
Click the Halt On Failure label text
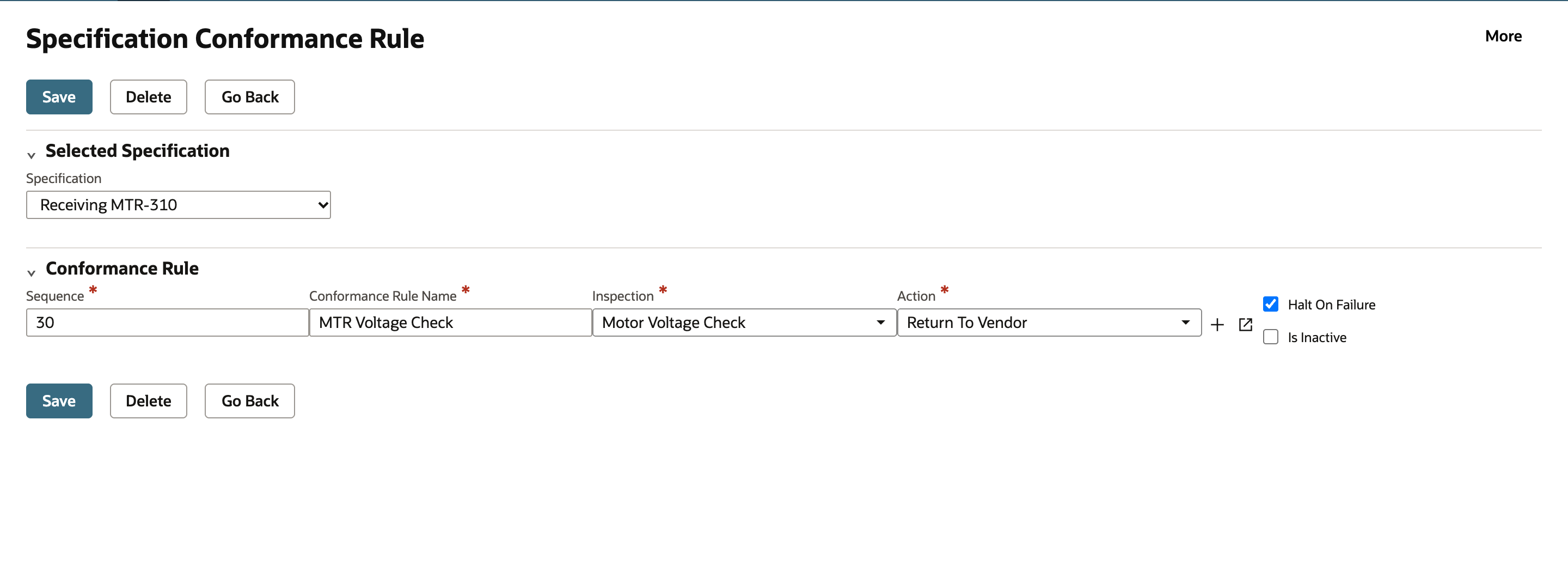(x=1331, y=305)
